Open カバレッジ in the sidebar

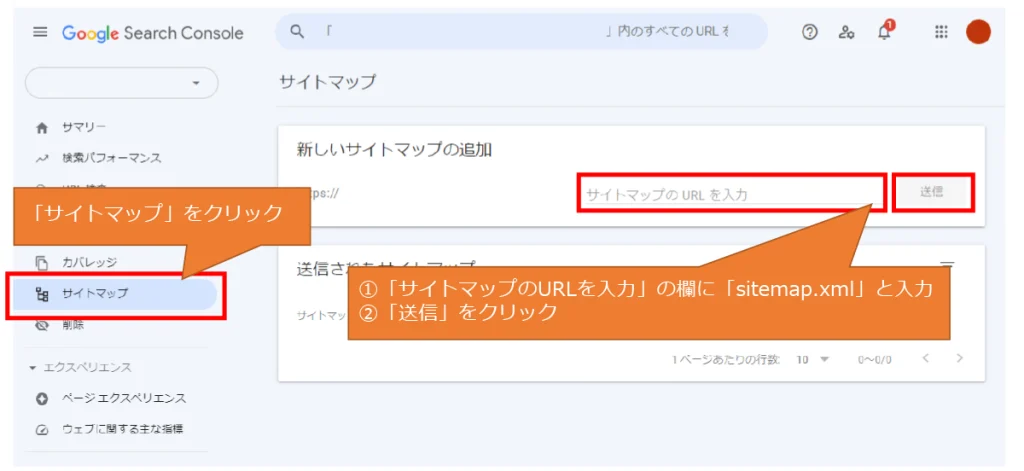[x=88, y=262]
